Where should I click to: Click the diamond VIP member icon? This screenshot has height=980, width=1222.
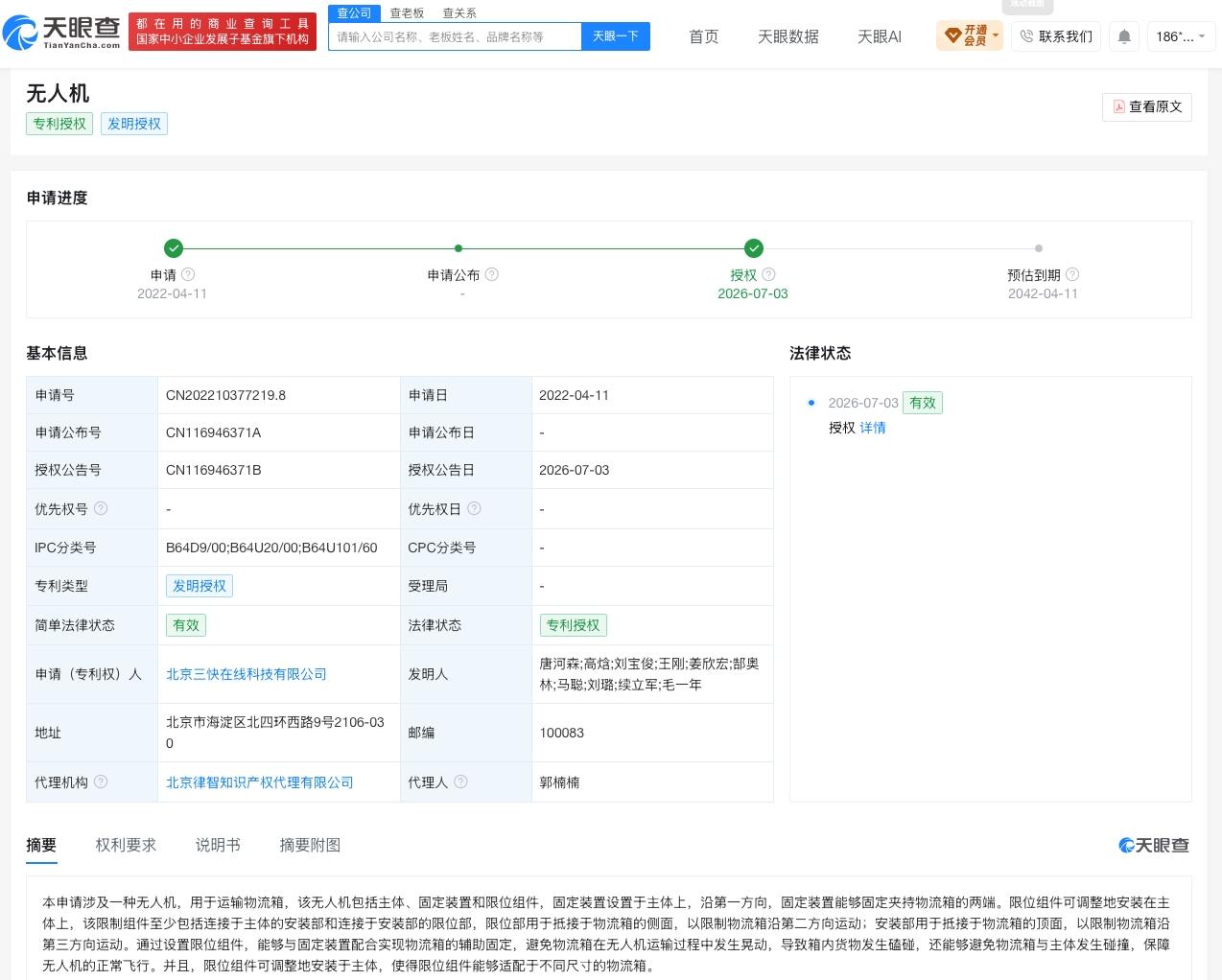click(x=952, y=36)
